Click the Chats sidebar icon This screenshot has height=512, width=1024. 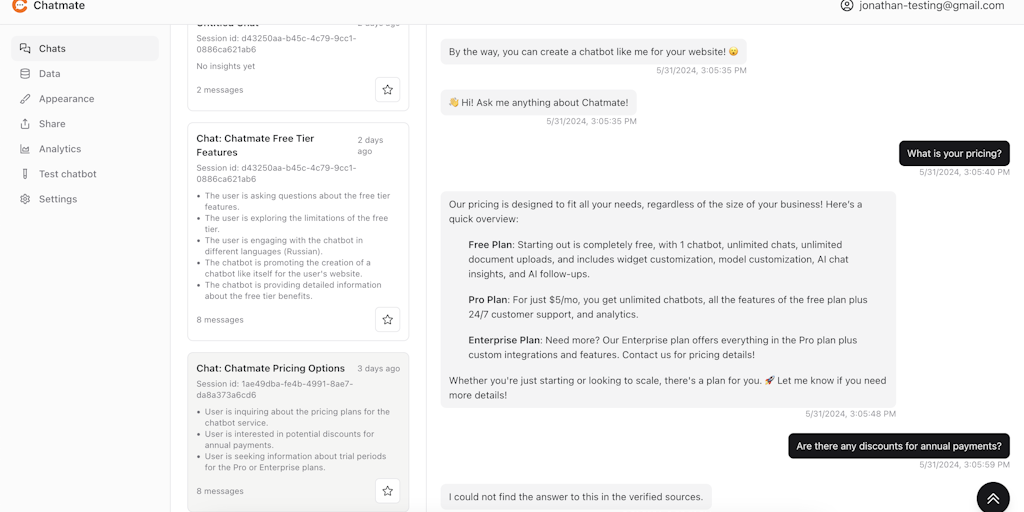click(25, 48)
